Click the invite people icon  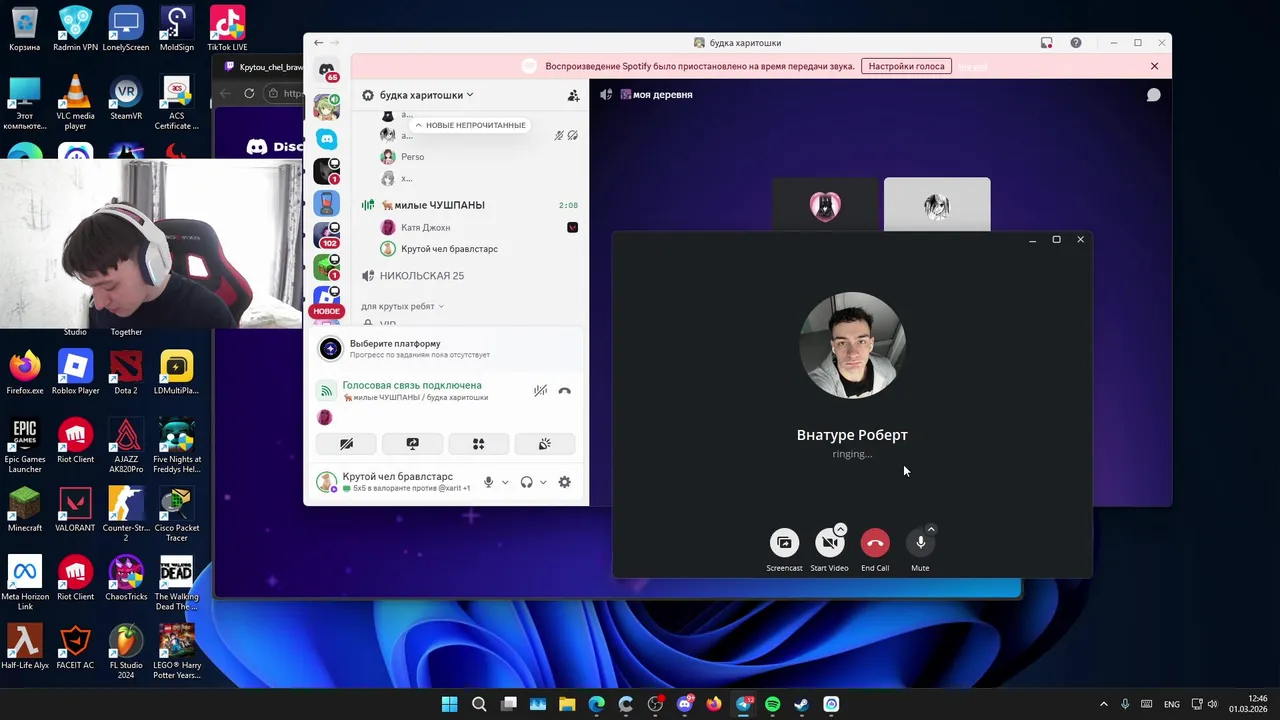573,95
